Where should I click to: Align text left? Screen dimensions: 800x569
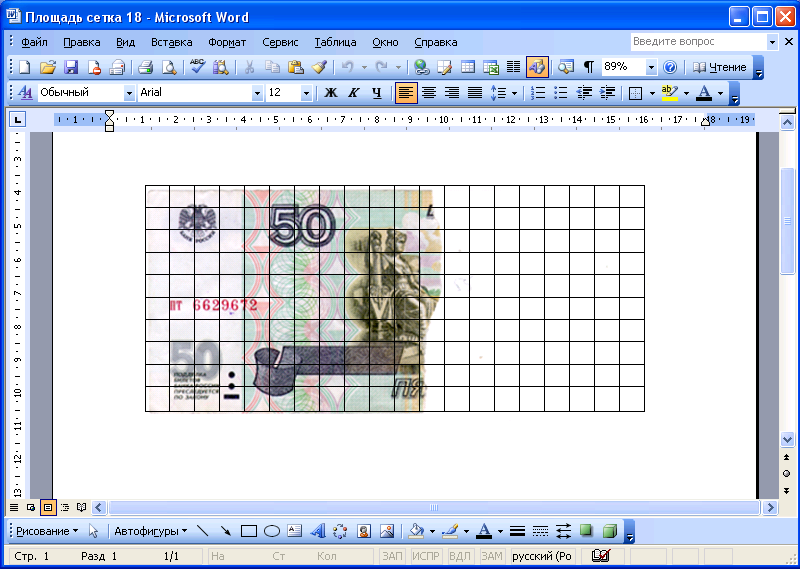pos(406,93)
